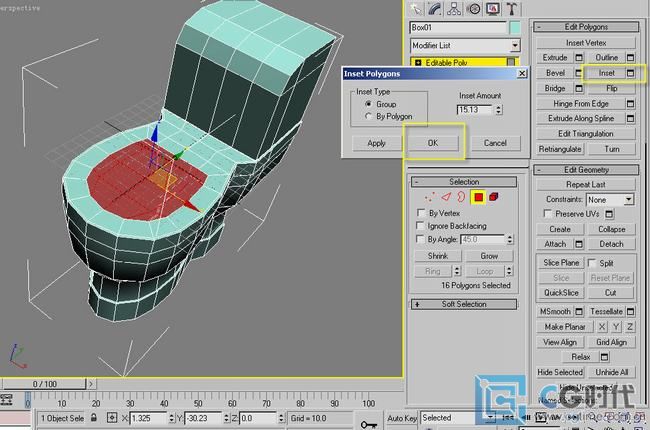Image resolution: width=650 pixels, height=430 pixels.
Task: Select Border sub-object level icon
Action: pyautogui.click(x=461, y=197)
